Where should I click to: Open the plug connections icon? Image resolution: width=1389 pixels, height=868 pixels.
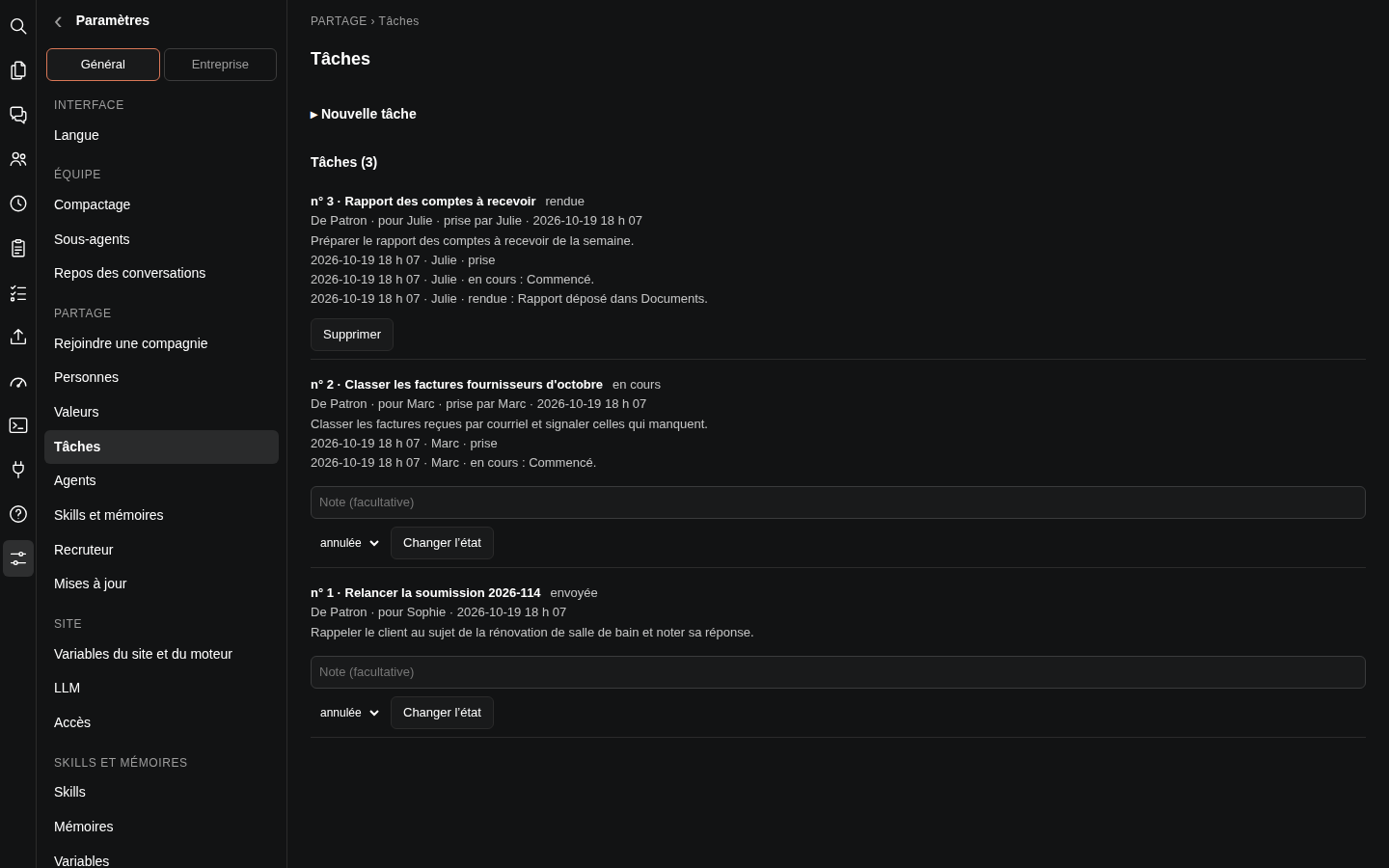click(18, 470)
